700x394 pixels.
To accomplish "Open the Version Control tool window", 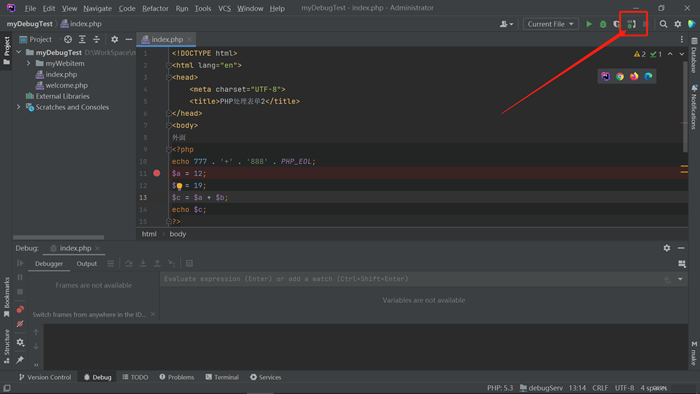I will (x=45, y=377).
